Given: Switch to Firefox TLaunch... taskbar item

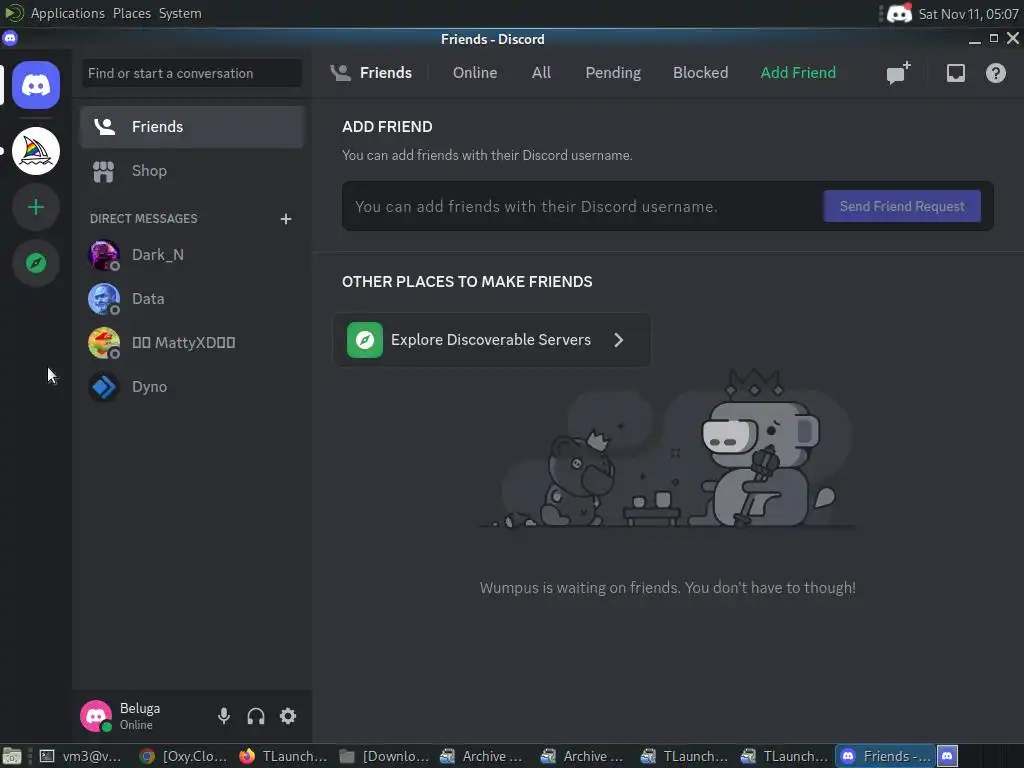Looking at the screenshot, I should click(285, 756).
